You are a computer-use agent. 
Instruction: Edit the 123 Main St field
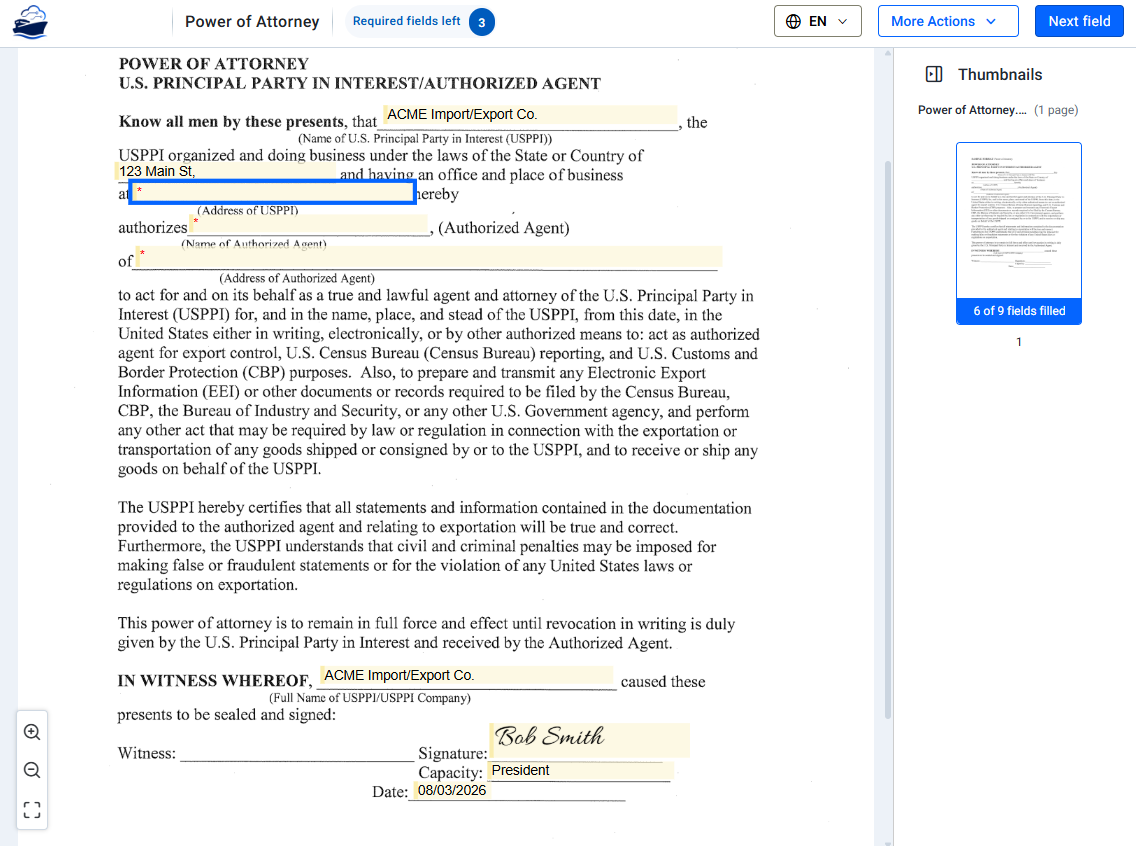[225, 171]
